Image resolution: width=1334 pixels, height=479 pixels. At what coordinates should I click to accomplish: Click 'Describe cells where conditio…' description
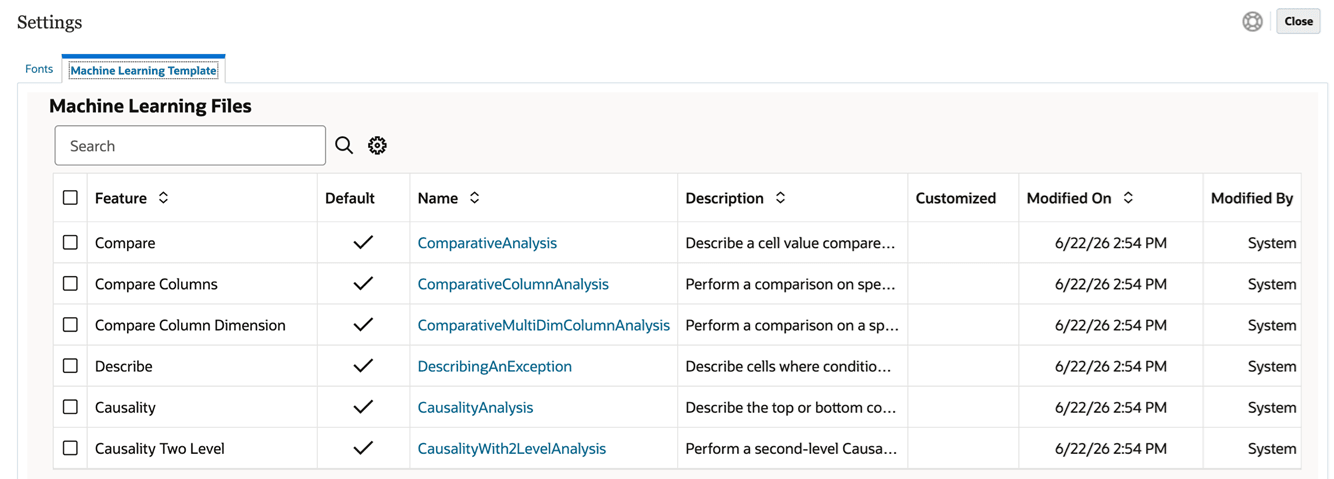788,366
